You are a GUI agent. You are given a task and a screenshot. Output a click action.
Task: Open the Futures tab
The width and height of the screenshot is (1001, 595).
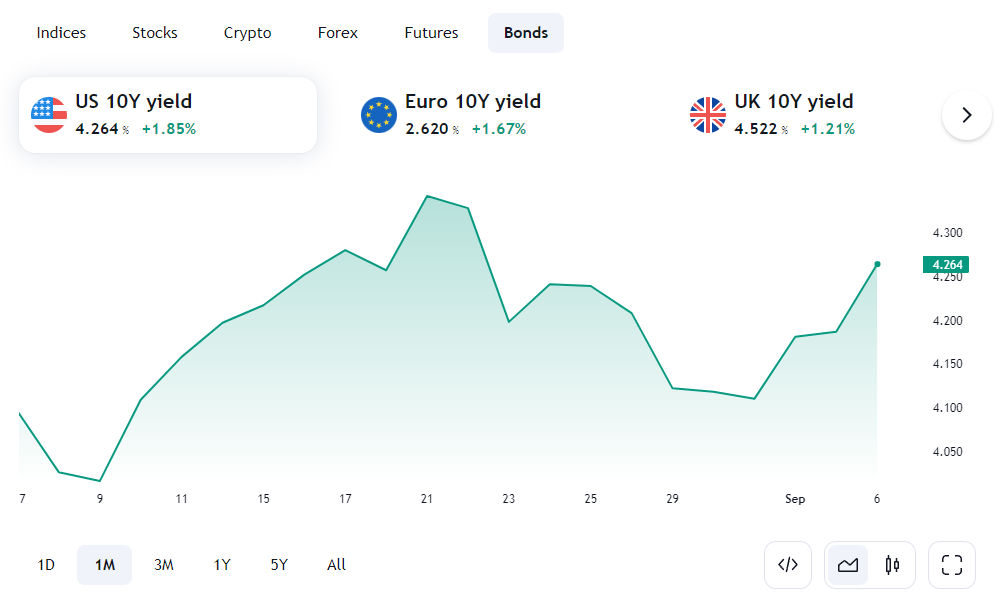(x=431, y=33)
